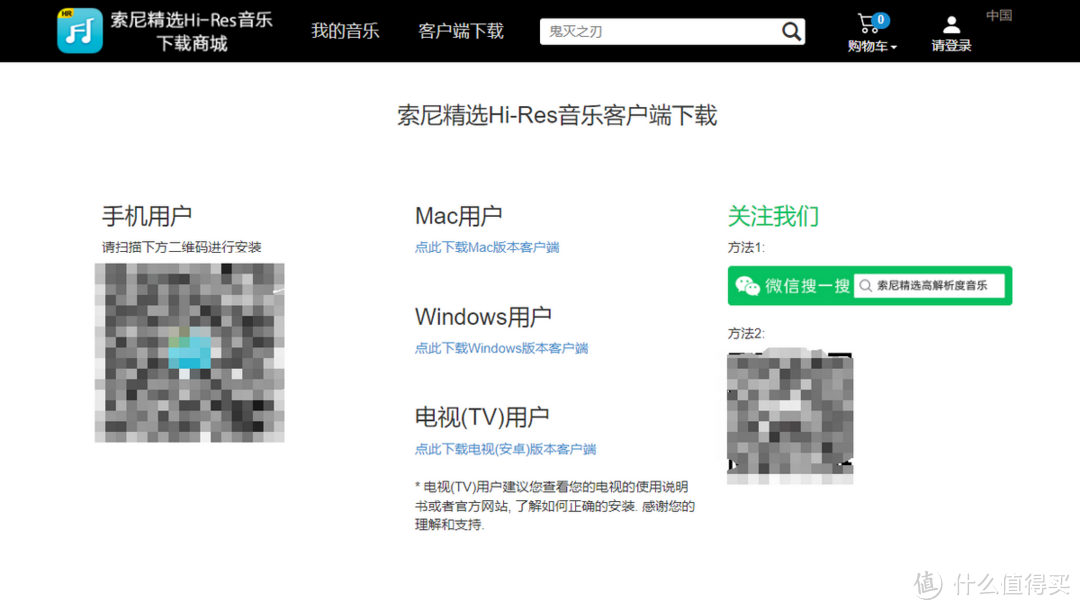Click the 手机用户 heading

pos(147,216)
